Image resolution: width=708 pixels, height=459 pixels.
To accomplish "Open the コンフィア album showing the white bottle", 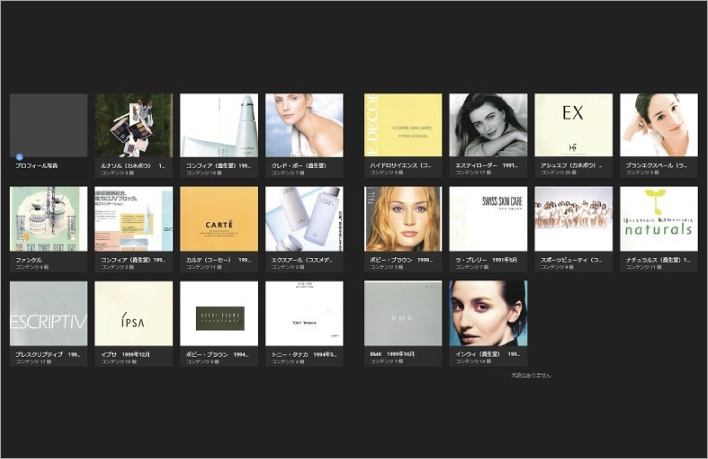I will click(219, 125).
